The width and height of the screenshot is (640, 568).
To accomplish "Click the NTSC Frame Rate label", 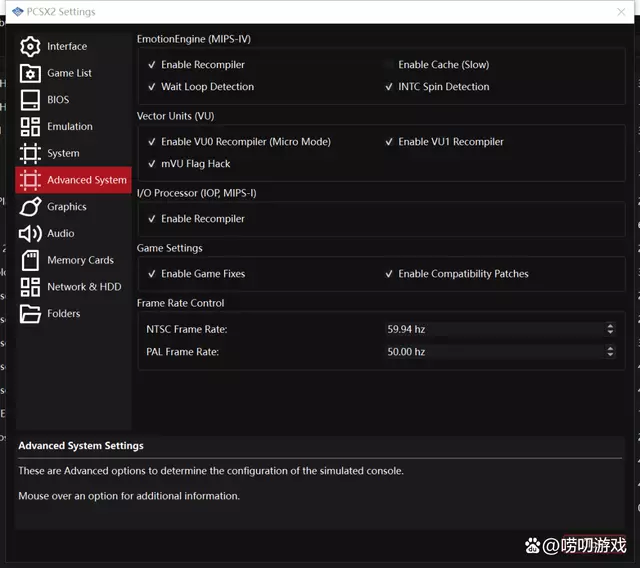I will point(187,329).
